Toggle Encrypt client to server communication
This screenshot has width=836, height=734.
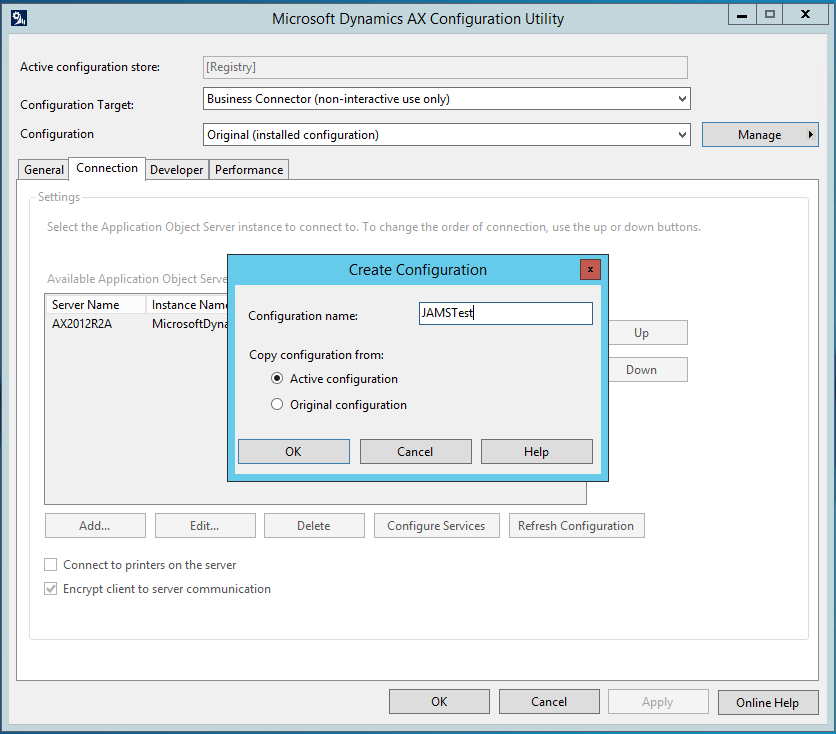coord(51,589)
